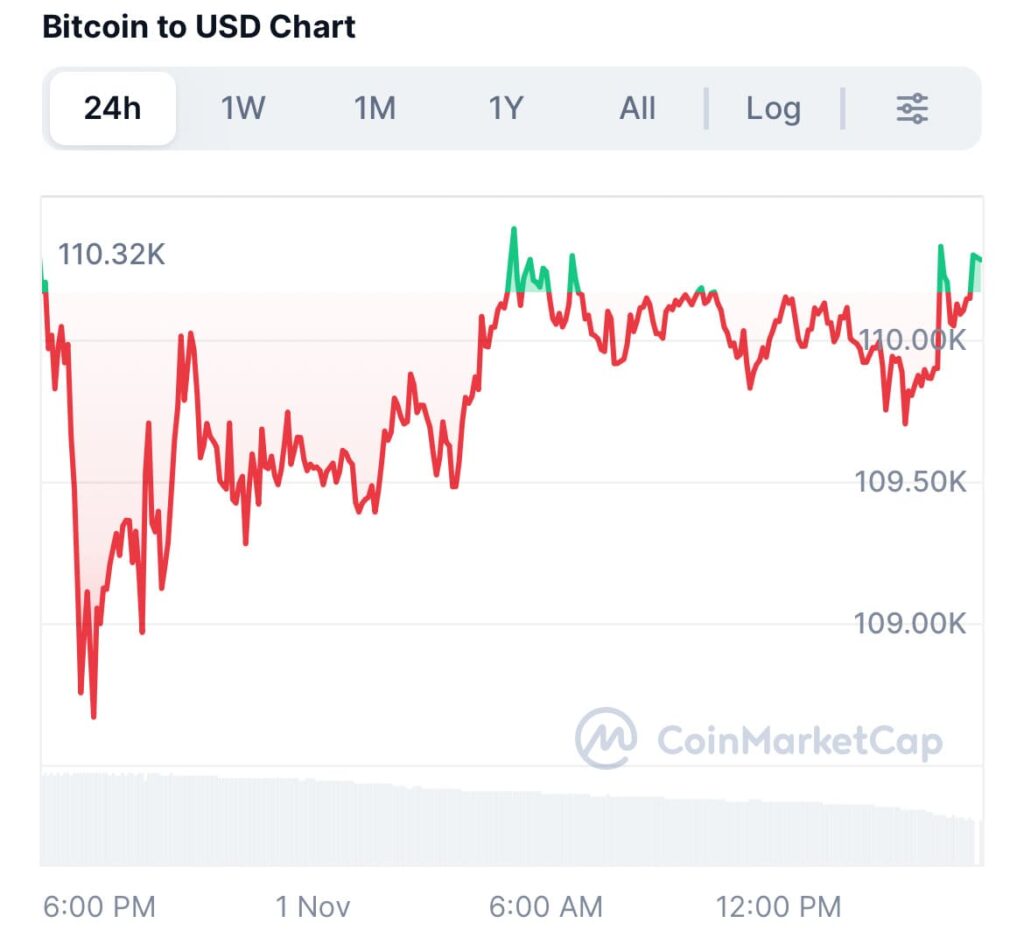Select the 1Y timeframe tab
1024x930 pixels.
[x=506, y=108]
